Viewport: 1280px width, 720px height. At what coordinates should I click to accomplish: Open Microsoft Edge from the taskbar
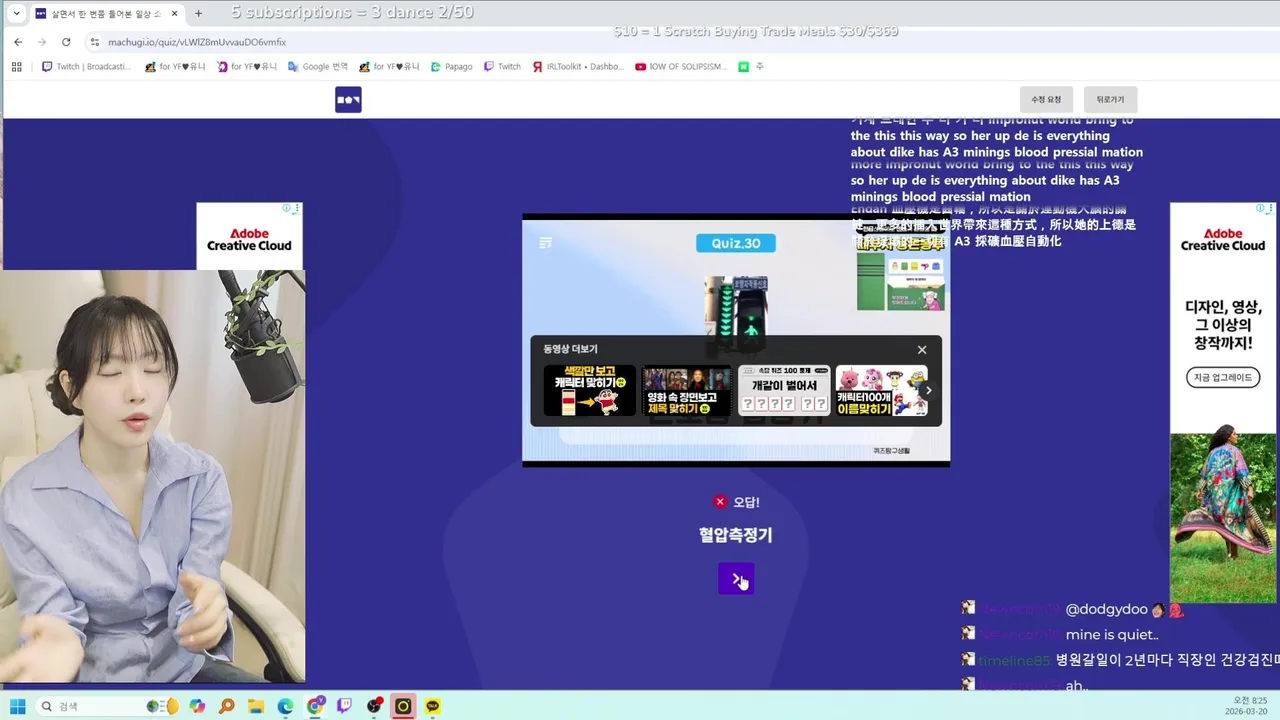pos(285,706)
